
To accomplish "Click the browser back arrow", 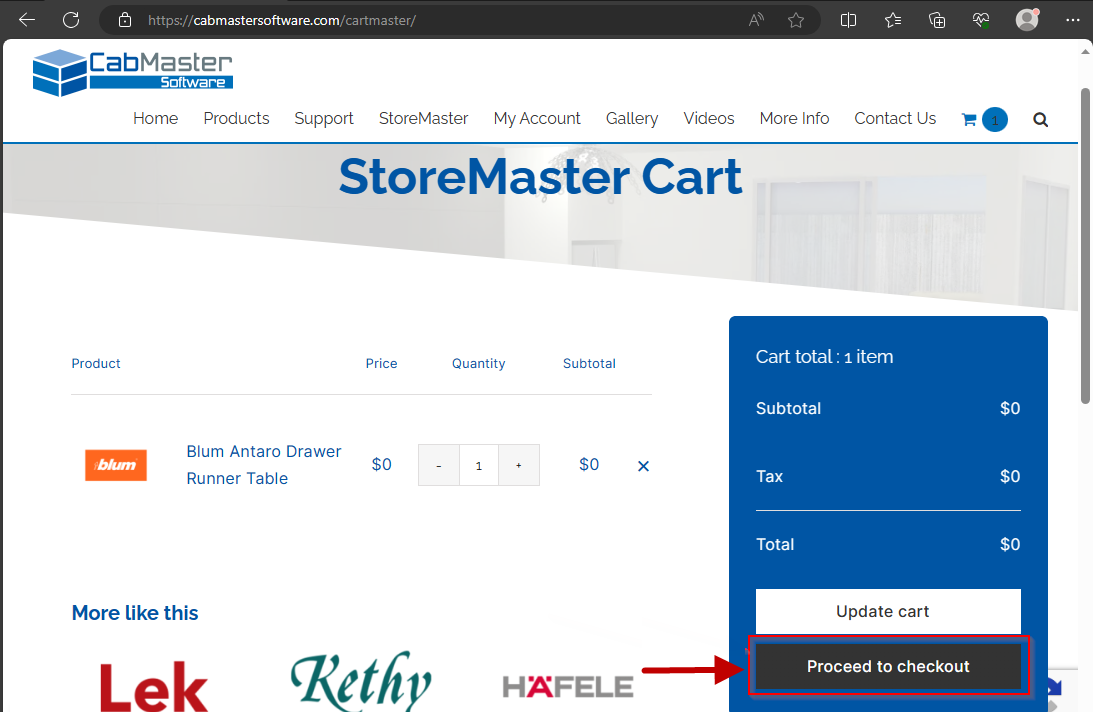I will (26, 19).
